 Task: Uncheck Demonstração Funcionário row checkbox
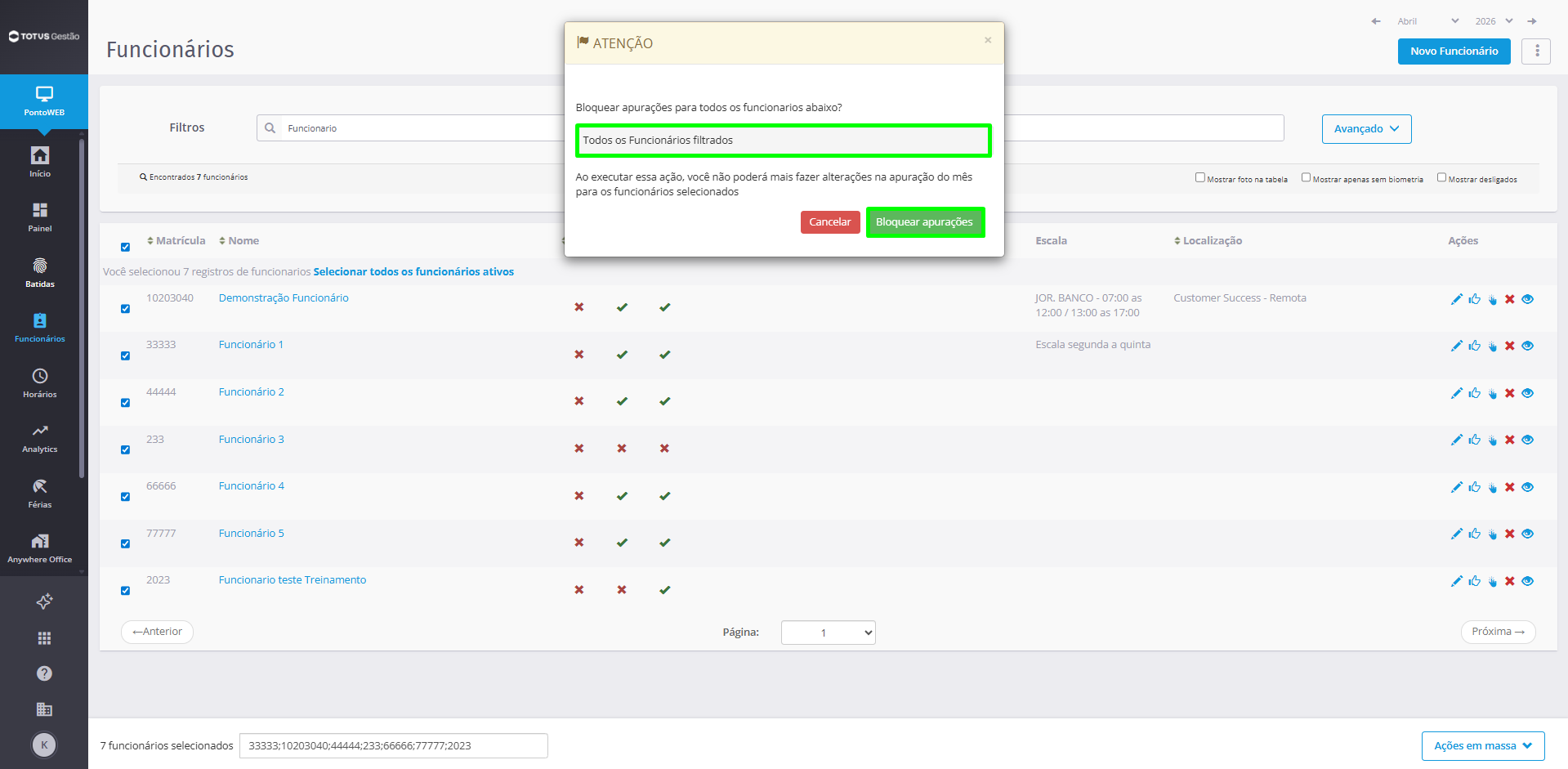click(125, 309)
